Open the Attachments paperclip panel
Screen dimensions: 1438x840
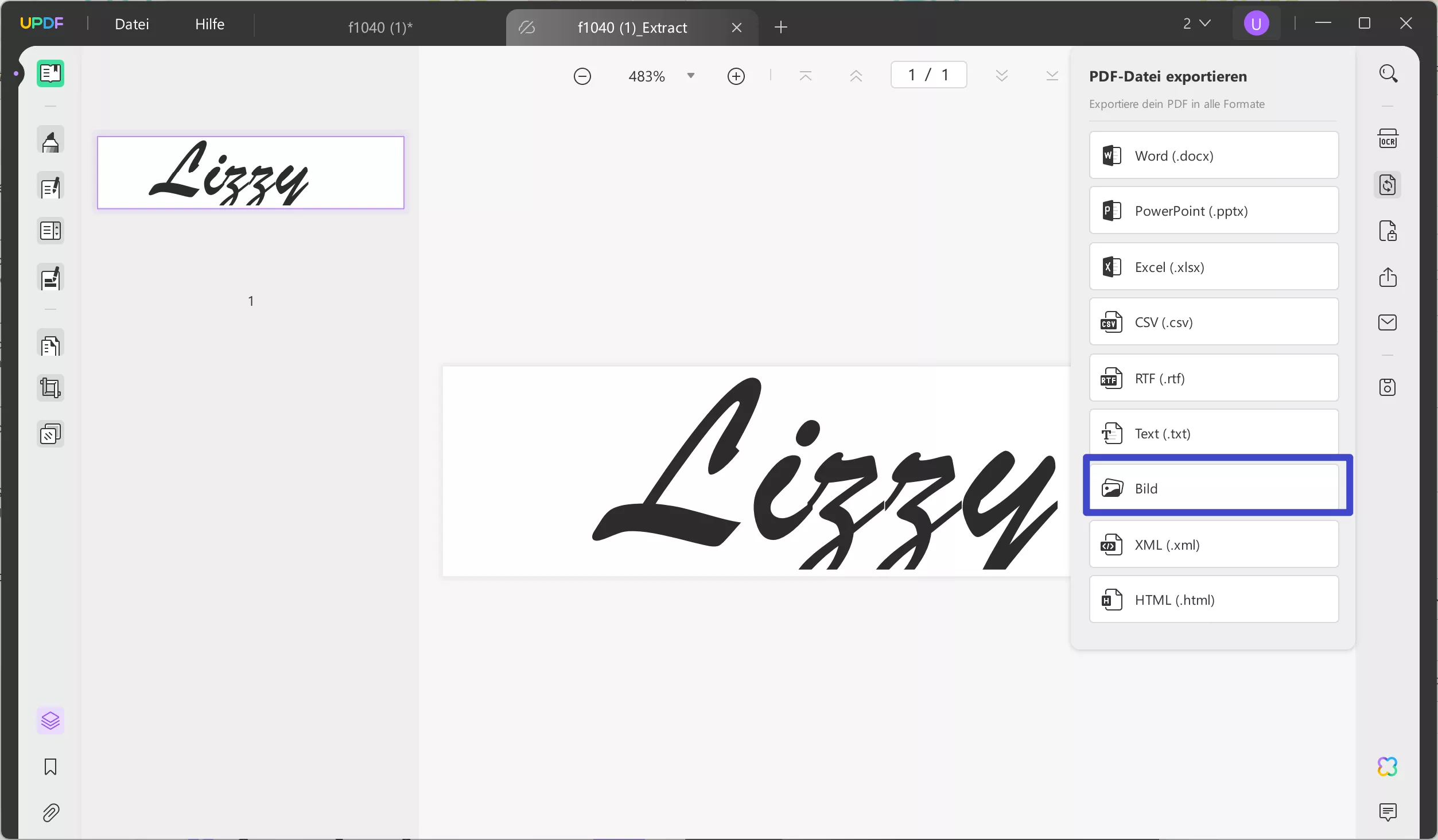pyautogui.click(x=50, y=813)
